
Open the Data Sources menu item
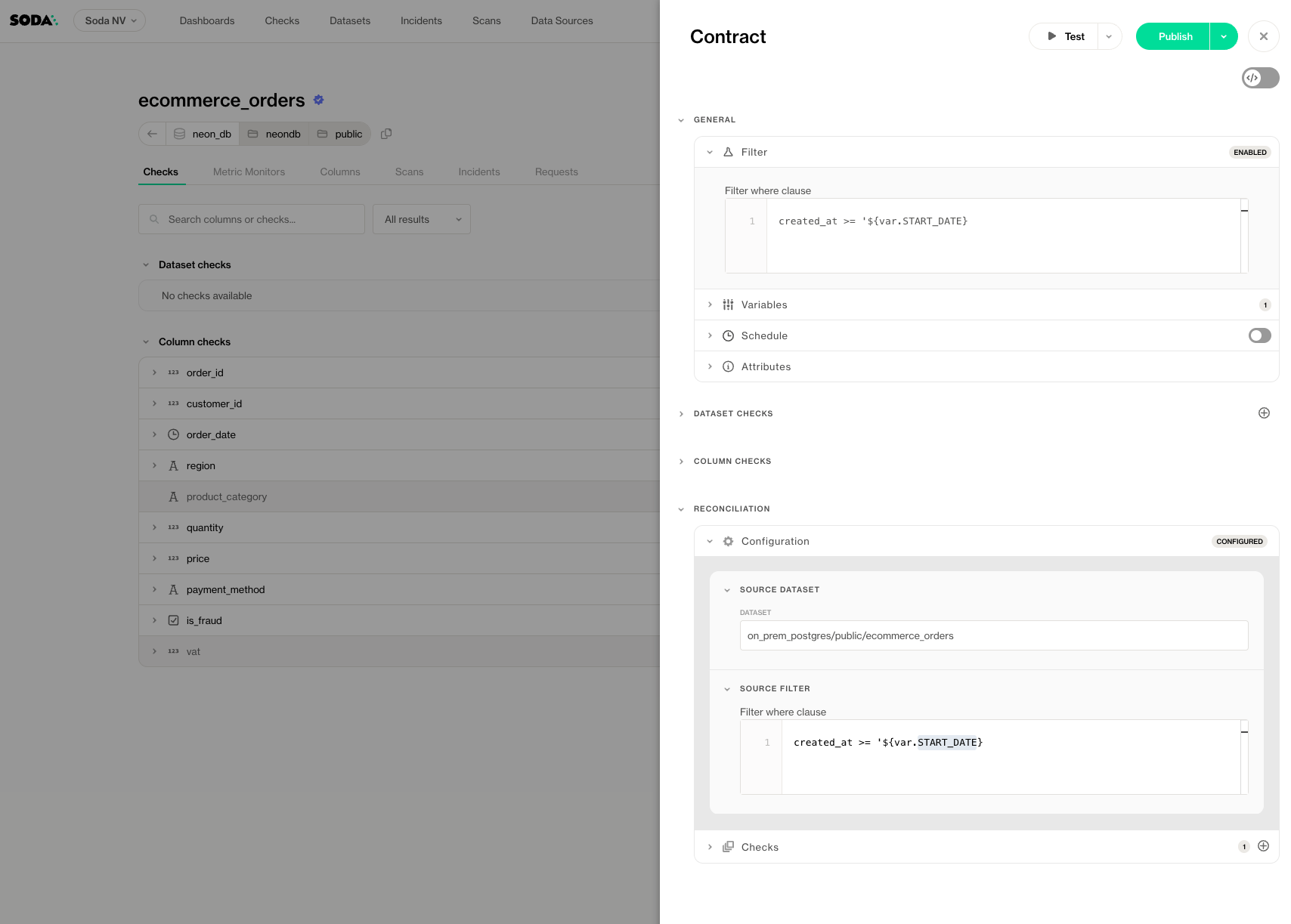click(562, 20)
